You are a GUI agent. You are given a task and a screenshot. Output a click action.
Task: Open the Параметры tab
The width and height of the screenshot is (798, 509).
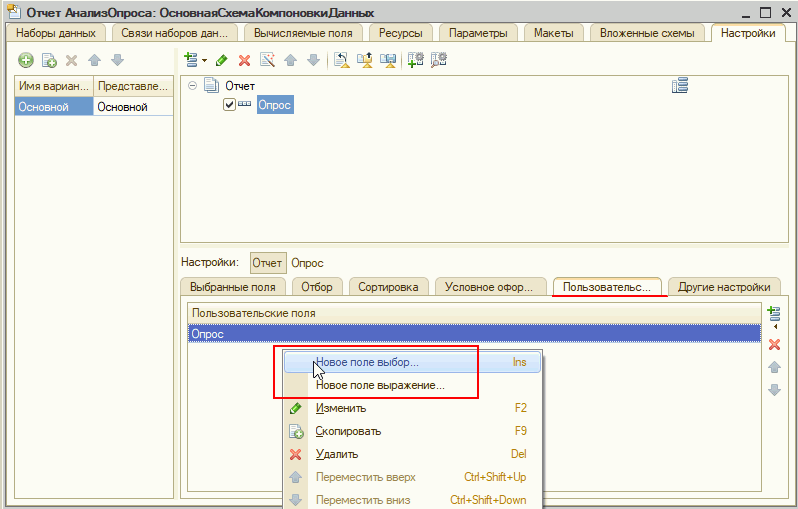click(x=478, y=33)
